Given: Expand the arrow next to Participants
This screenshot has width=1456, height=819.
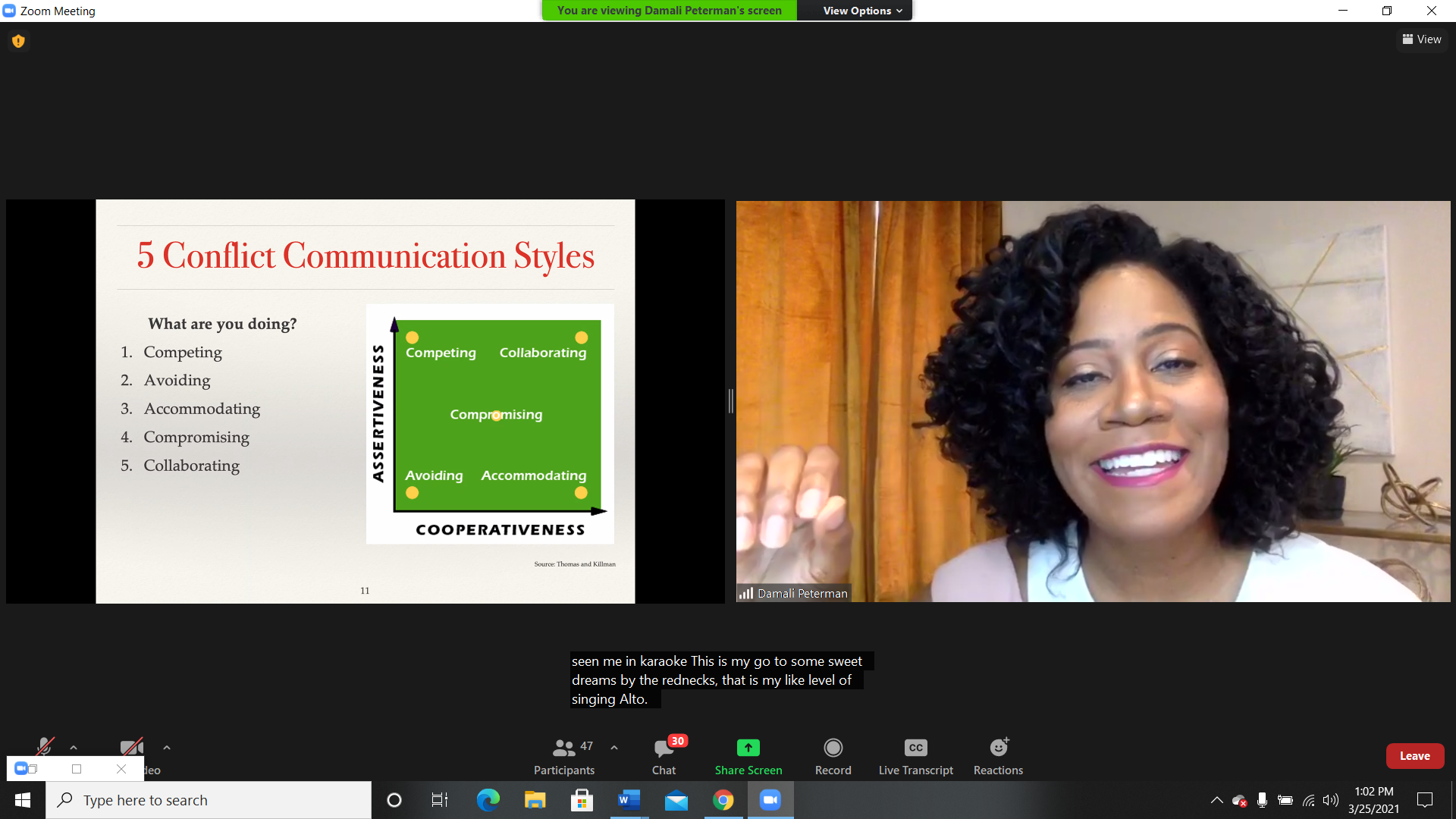Looking at the screenshot, I should click(x=614, y=748).
